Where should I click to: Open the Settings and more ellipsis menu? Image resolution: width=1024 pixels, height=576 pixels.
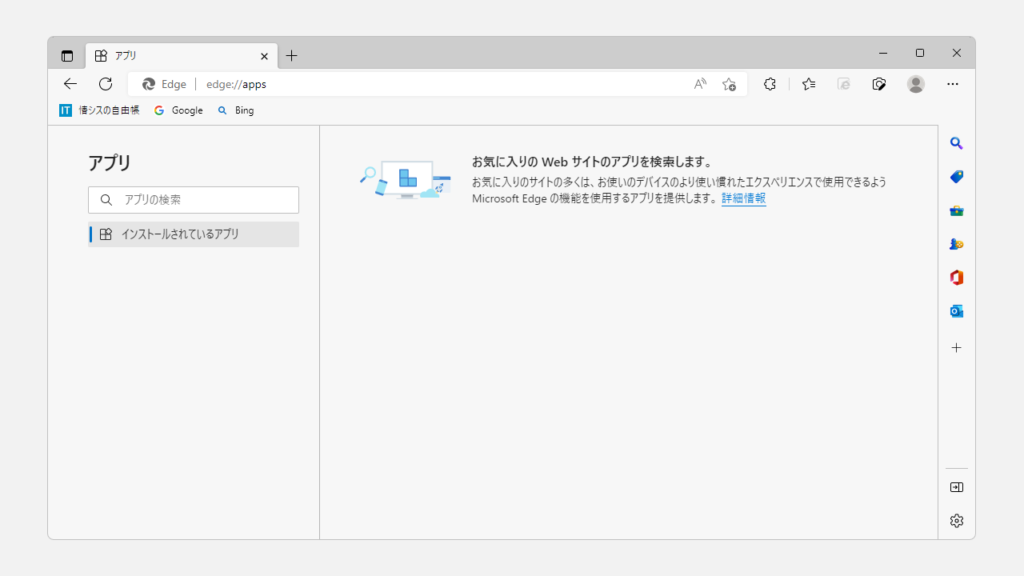952,84
